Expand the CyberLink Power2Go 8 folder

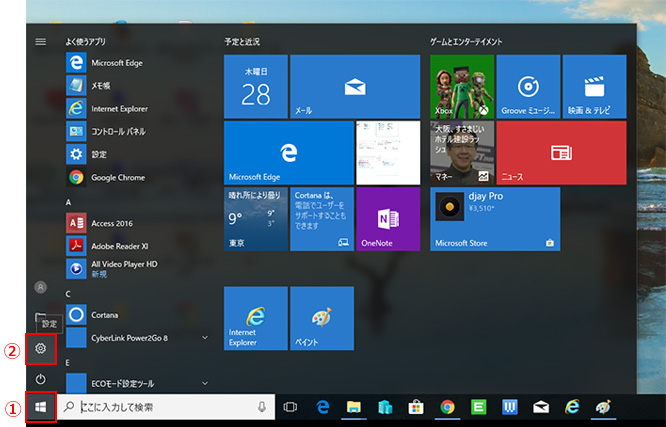click(x=138, y=338)
